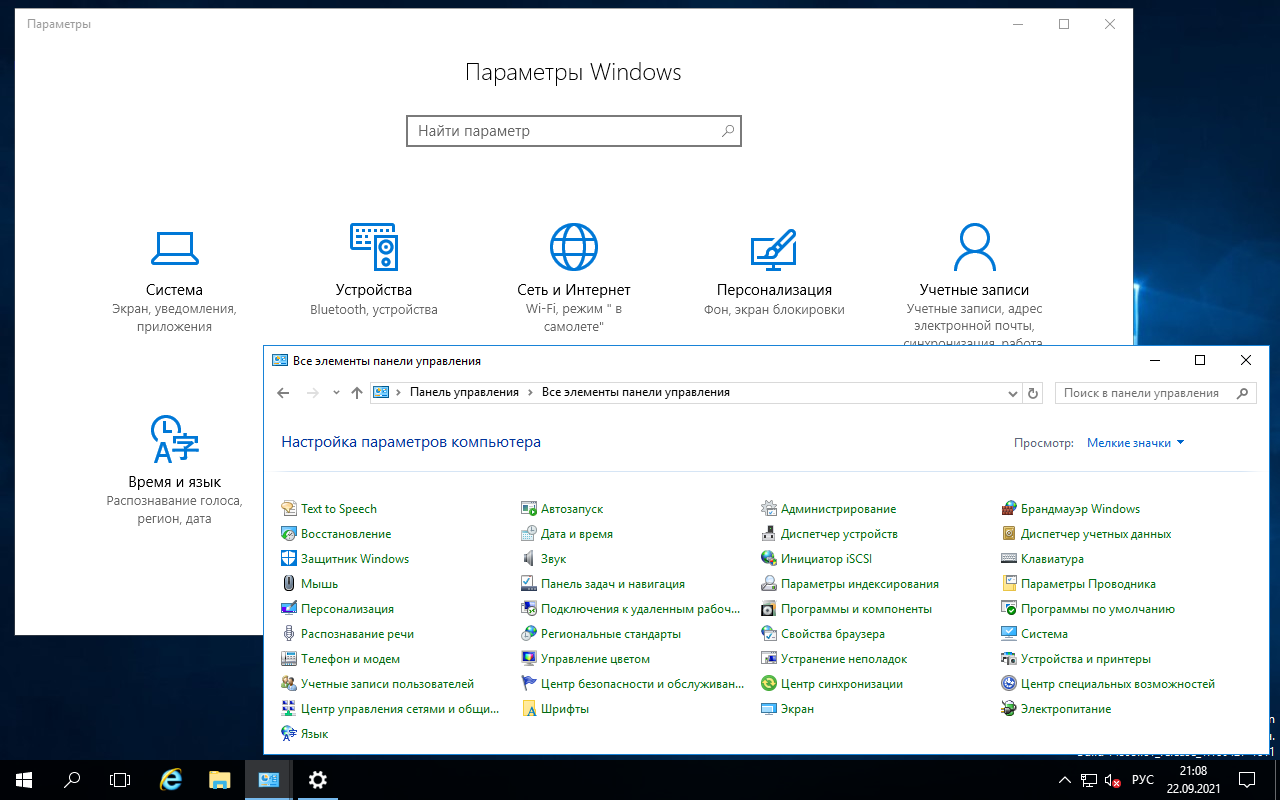Expand the chevron before Панель управления breadcrumb
This screenshot has width=1280, height=800.
(399, 393)
